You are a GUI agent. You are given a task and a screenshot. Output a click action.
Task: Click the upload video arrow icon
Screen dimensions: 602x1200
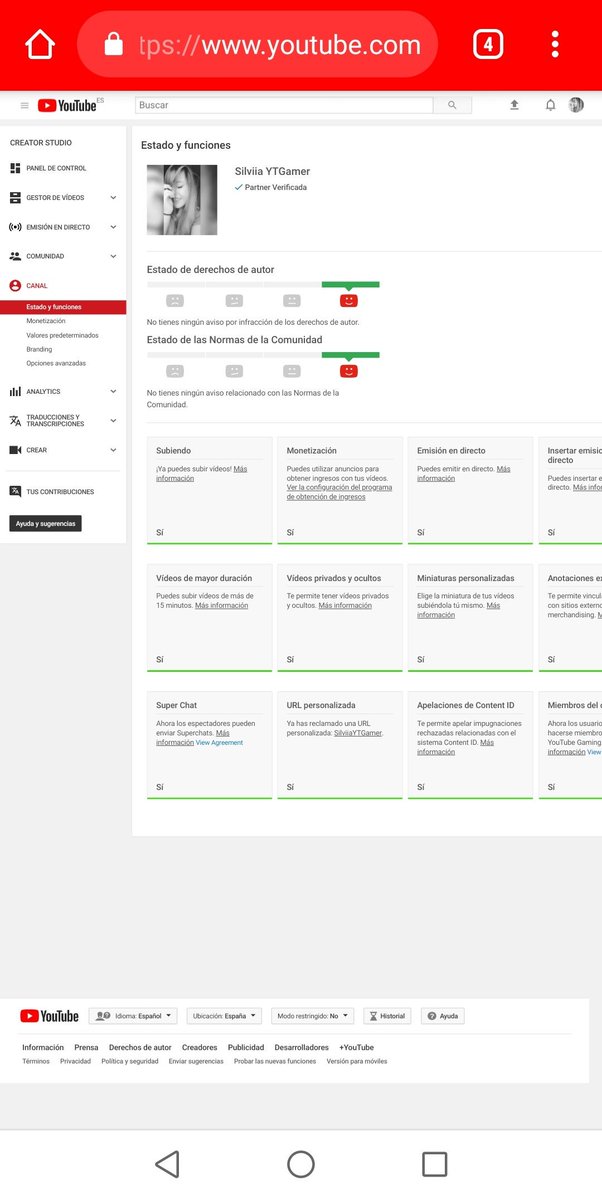pos(514,105)
